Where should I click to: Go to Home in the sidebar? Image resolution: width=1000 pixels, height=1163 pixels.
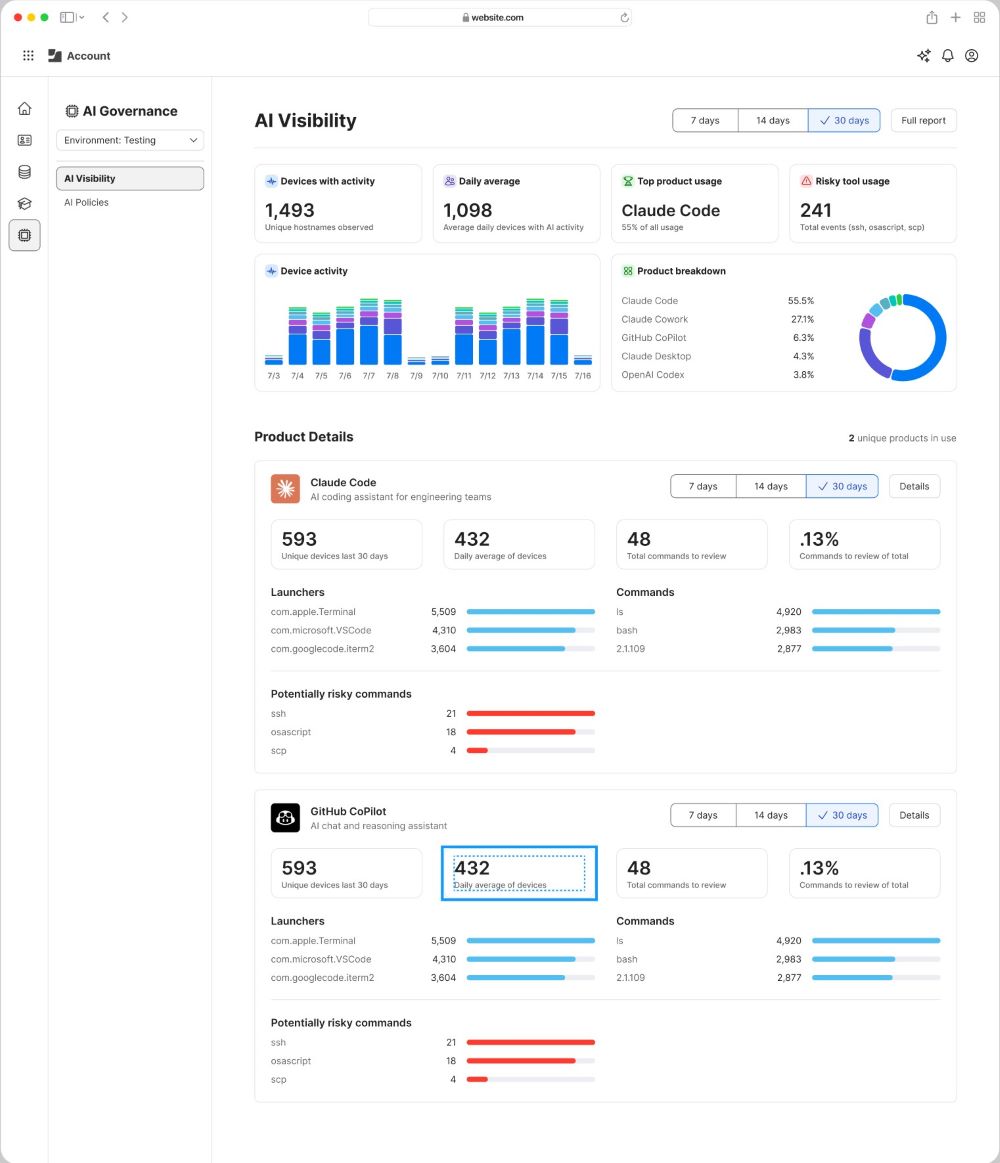[24, 109]
